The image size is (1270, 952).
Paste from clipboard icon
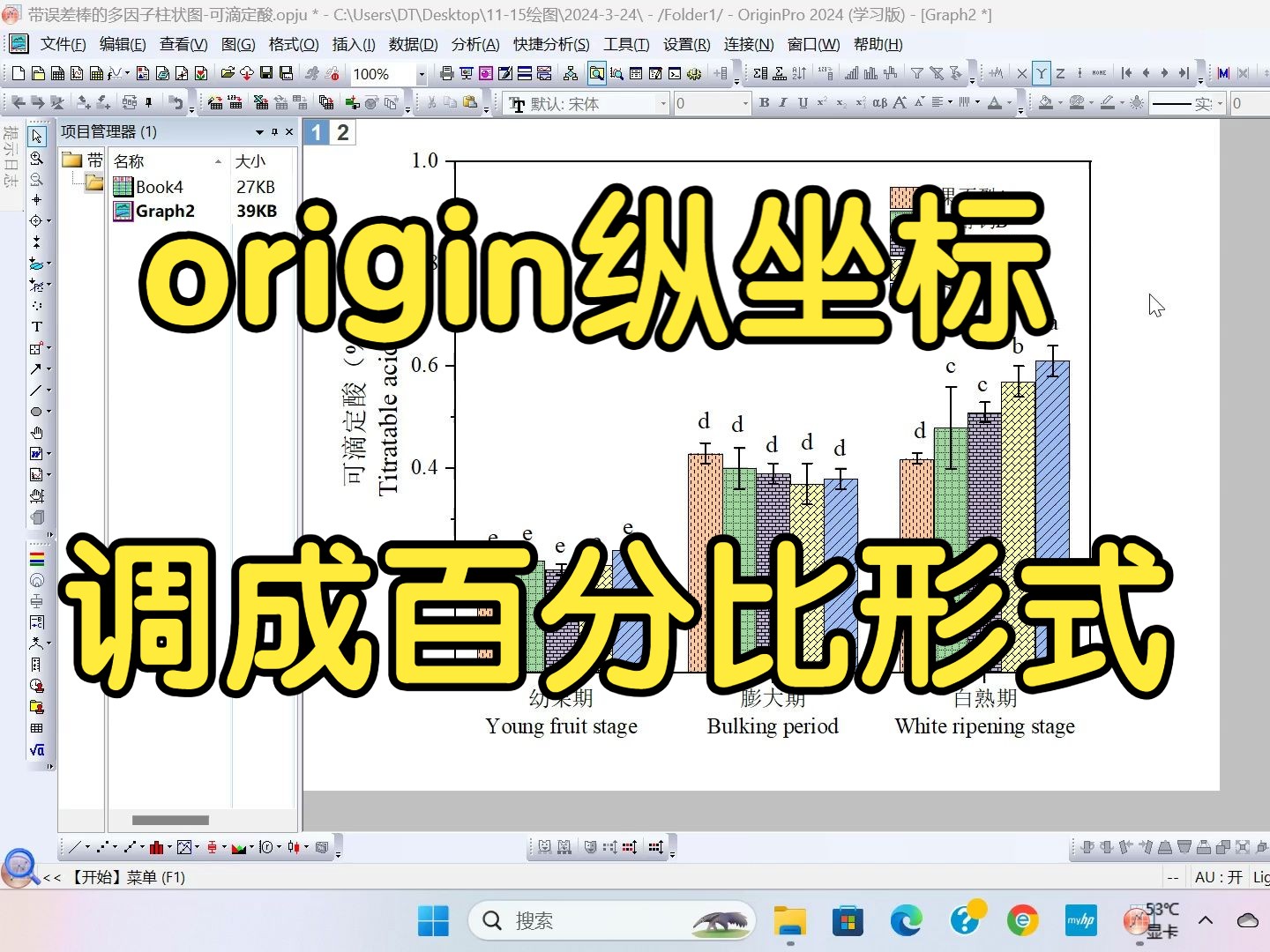click(x=470, y=103)
